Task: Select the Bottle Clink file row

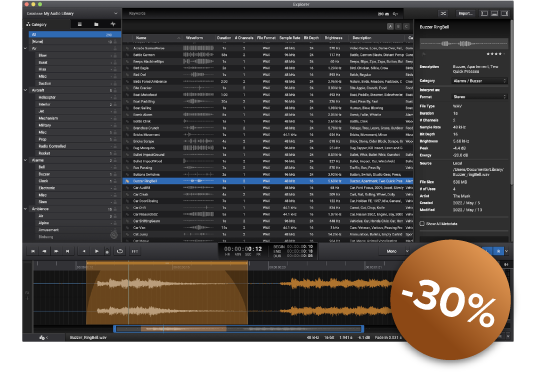Action: 268,121
